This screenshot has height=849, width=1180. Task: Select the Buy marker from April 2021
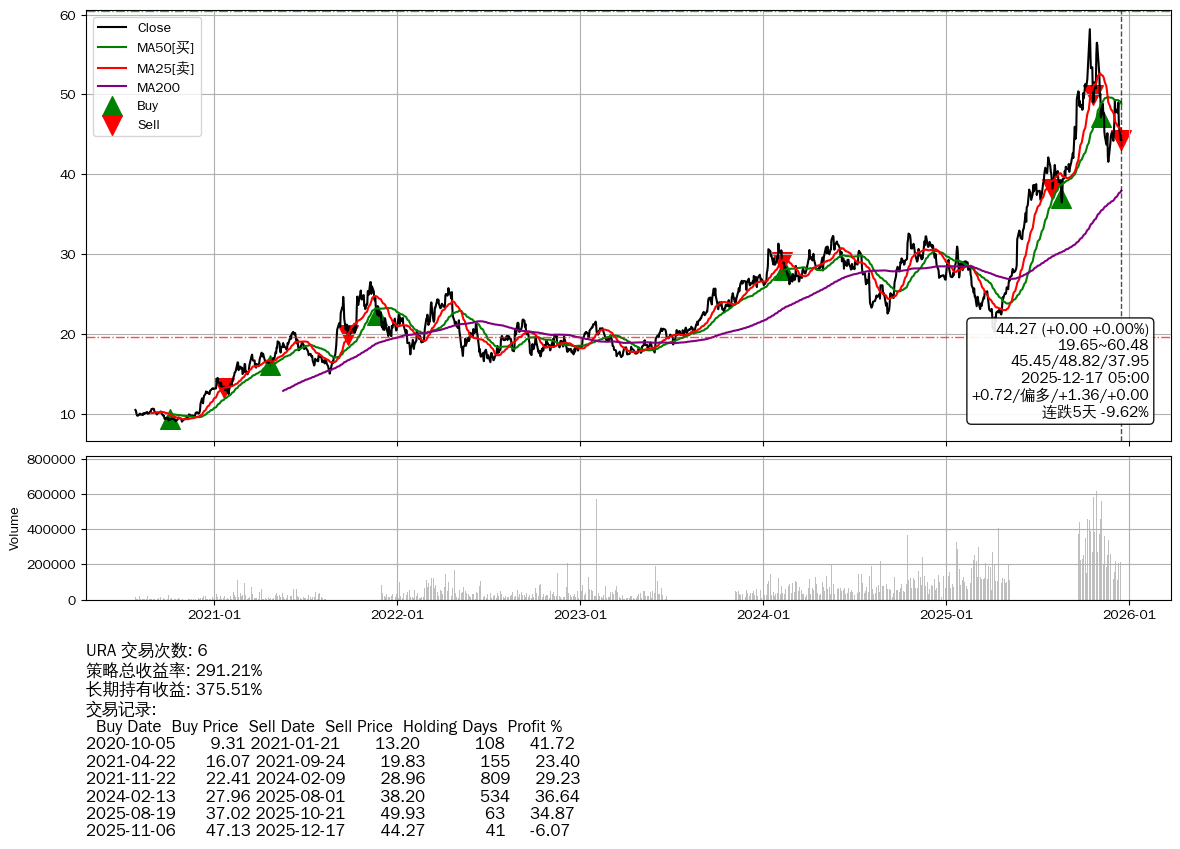click(x=270, y=365)
